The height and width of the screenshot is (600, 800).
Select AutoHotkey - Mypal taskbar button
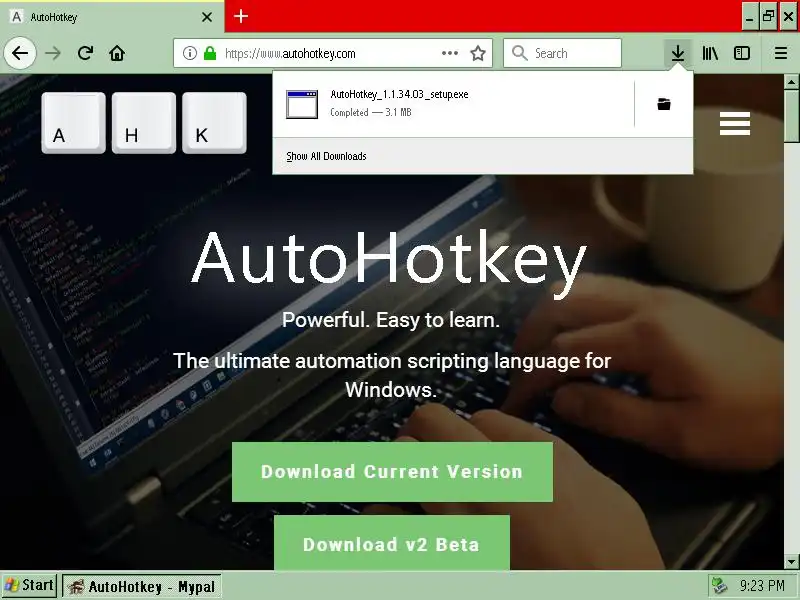coord(142,587)
